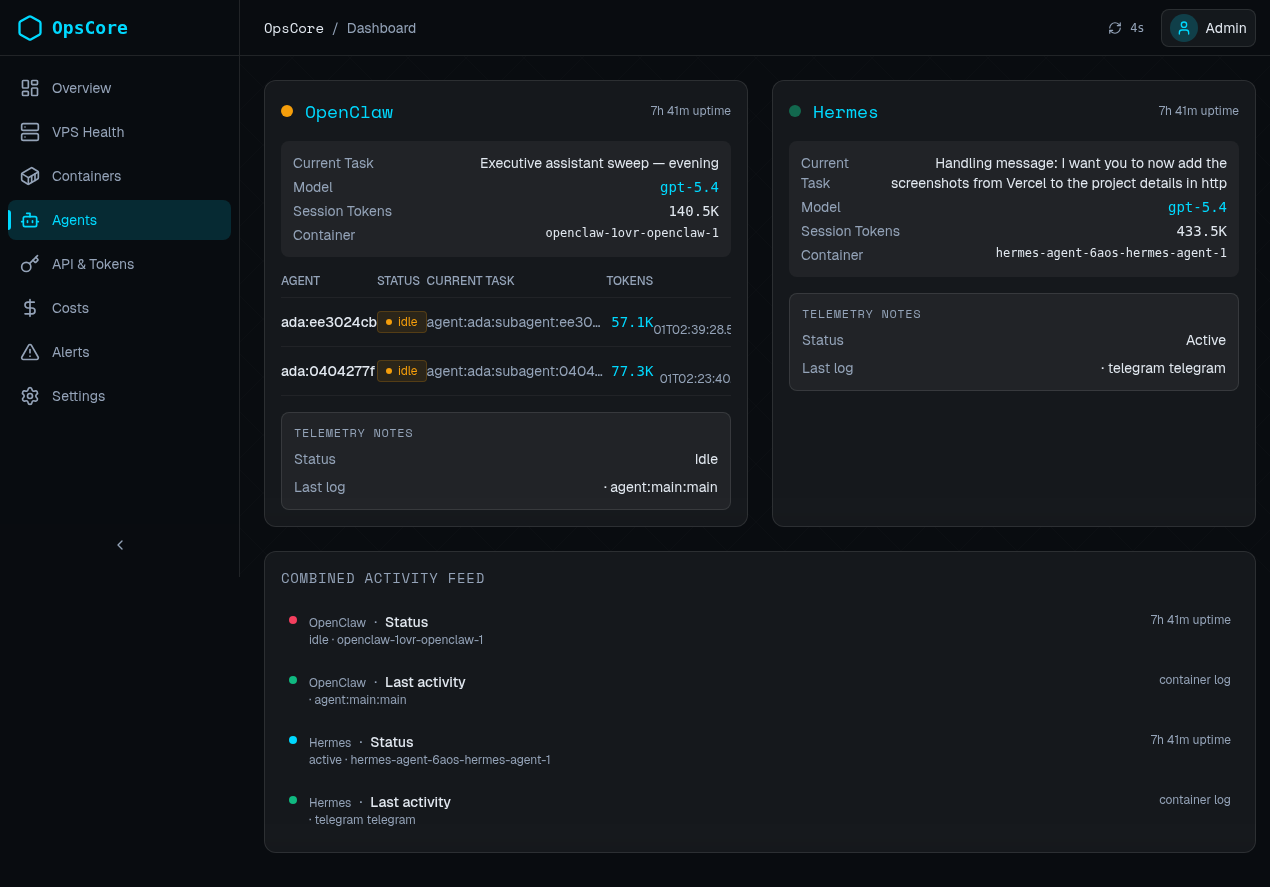Click the STATUS column header
1270x887 pixels.
coord(398,281)
